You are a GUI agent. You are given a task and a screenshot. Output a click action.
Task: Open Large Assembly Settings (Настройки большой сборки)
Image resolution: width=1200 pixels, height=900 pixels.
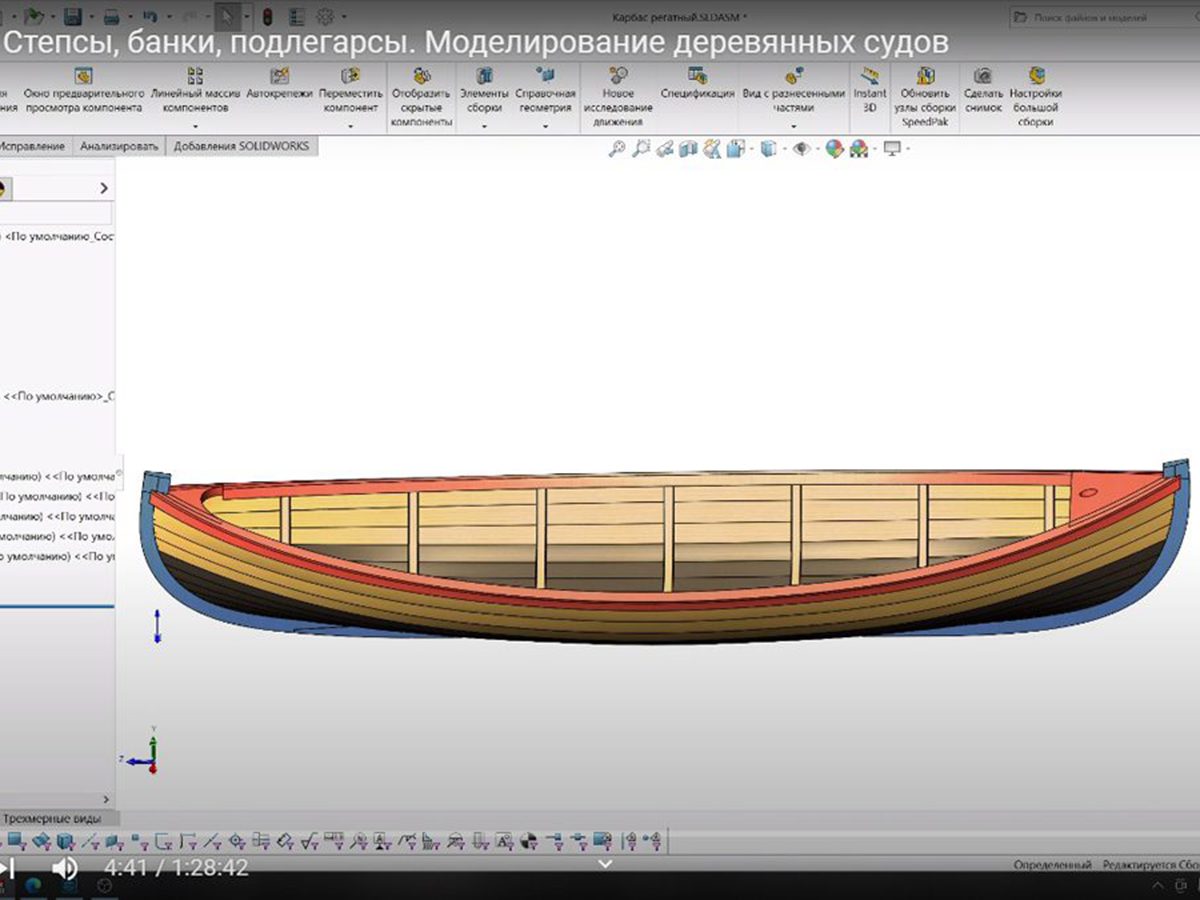(1036, 76)
